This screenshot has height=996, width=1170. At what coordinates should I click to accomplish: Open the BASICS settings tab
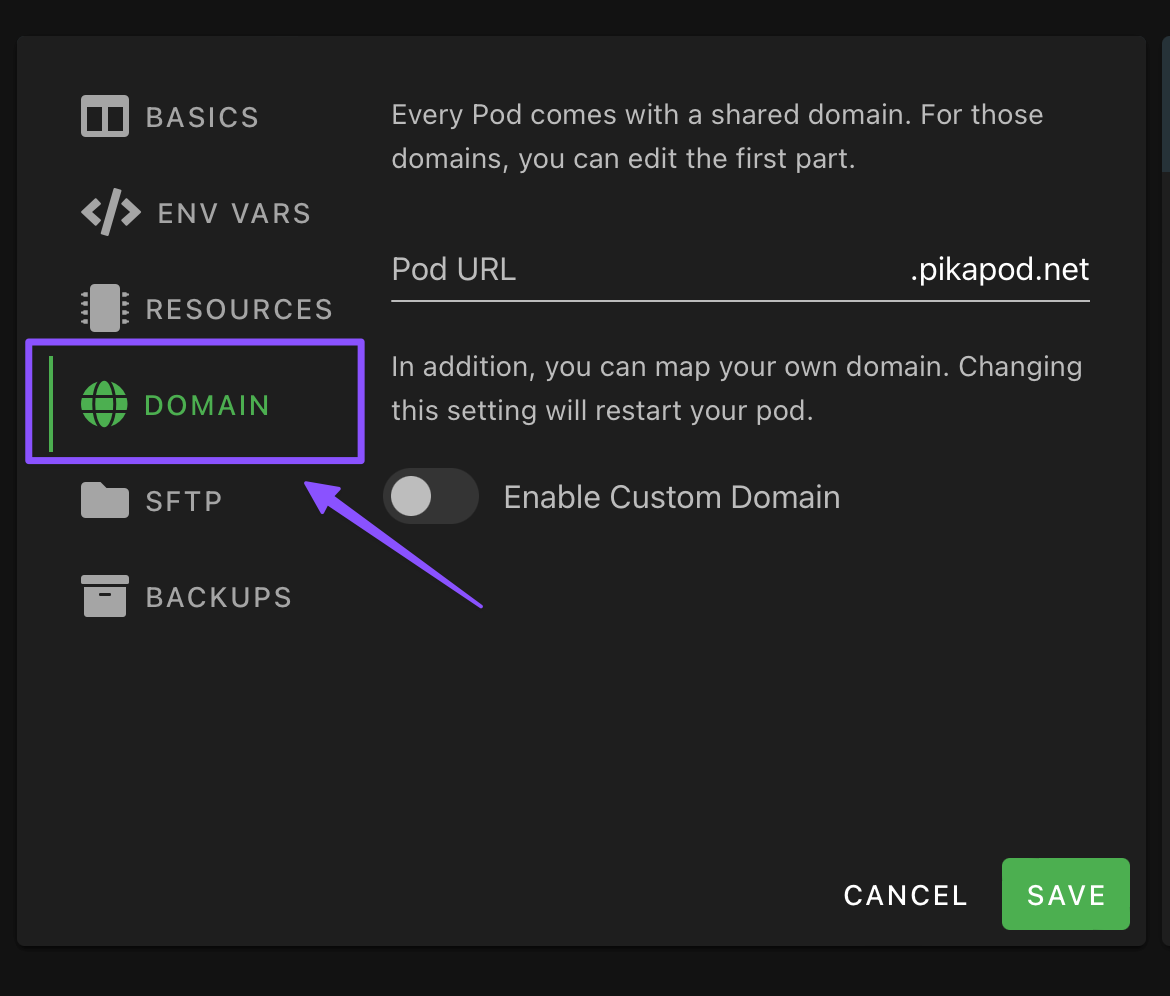point(202,117)
